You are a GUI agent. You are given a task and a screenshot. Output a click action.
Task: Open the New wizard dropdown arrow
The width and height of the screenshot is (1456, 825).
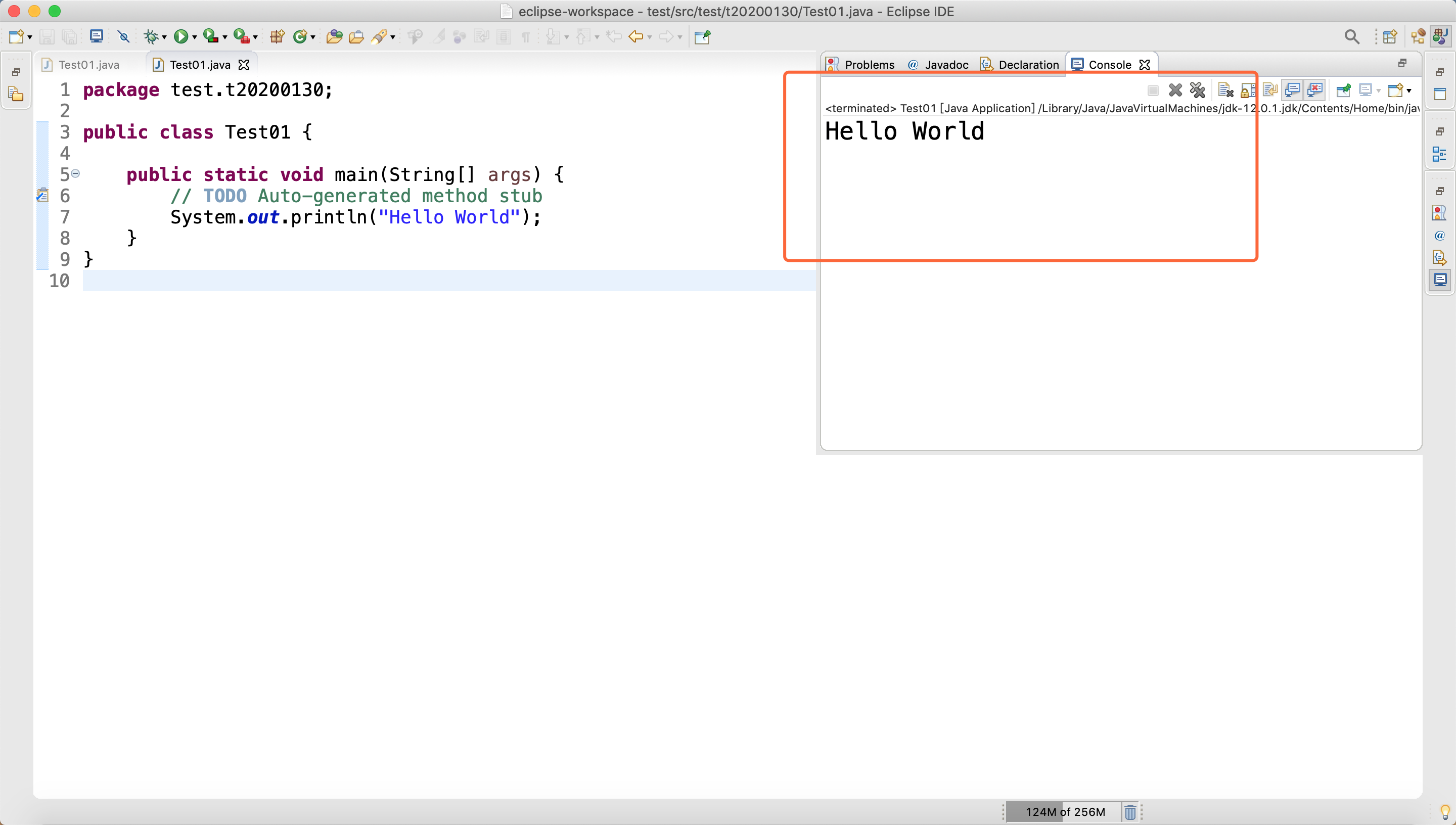tap(29, 37)
